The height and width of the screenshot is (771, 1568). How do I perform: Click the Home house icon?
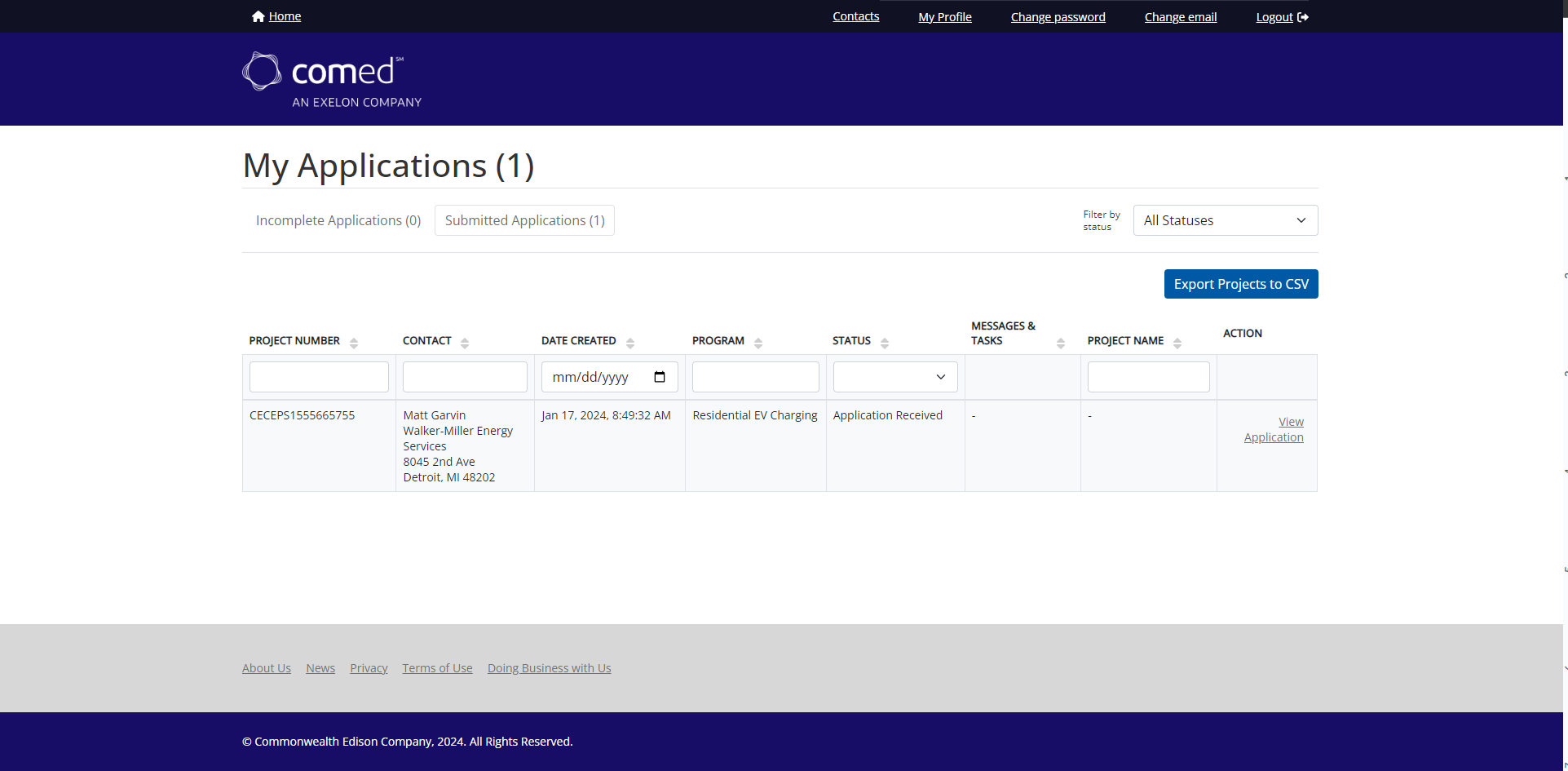[258, 16]
